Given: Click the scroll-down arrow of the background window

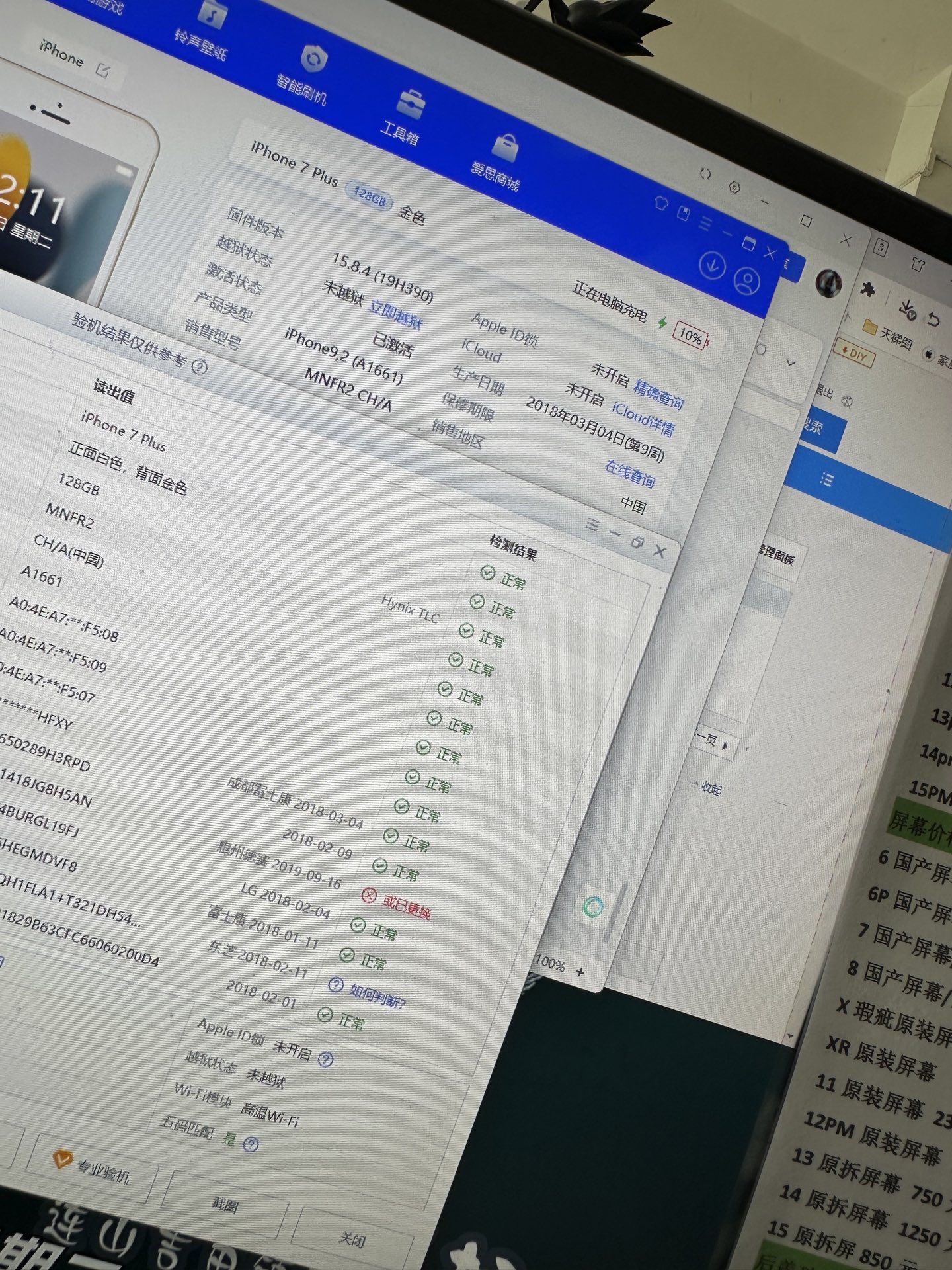Looking at the screenshot, I should pyautogui.click(x=790, y=1035).
